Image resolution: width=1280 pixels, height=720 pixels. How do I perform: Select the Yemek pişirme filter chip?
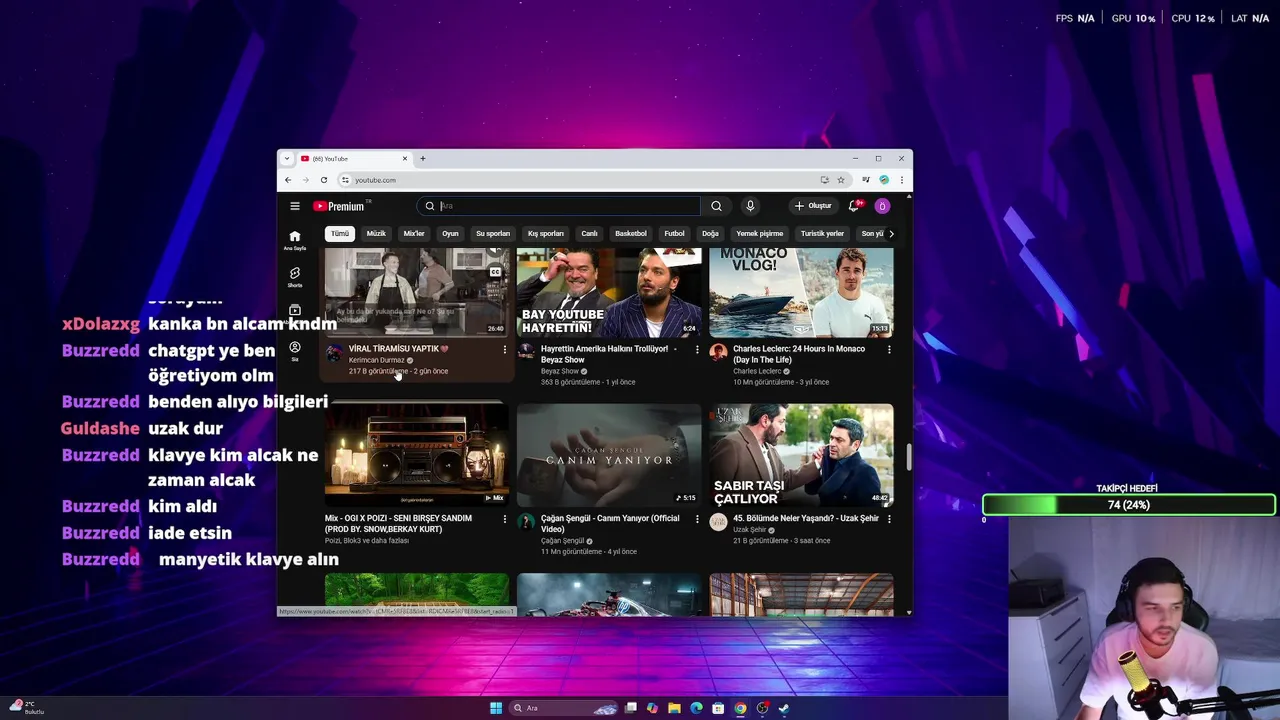pos(760,234)
